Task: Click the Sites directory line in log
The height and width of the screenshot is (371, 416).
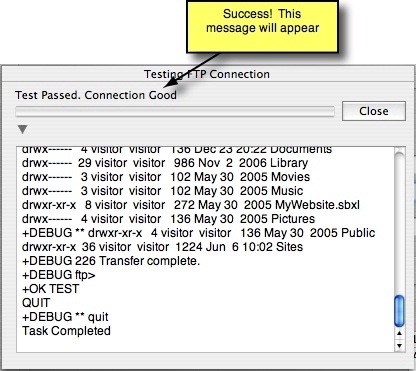Action: (162, 247)
